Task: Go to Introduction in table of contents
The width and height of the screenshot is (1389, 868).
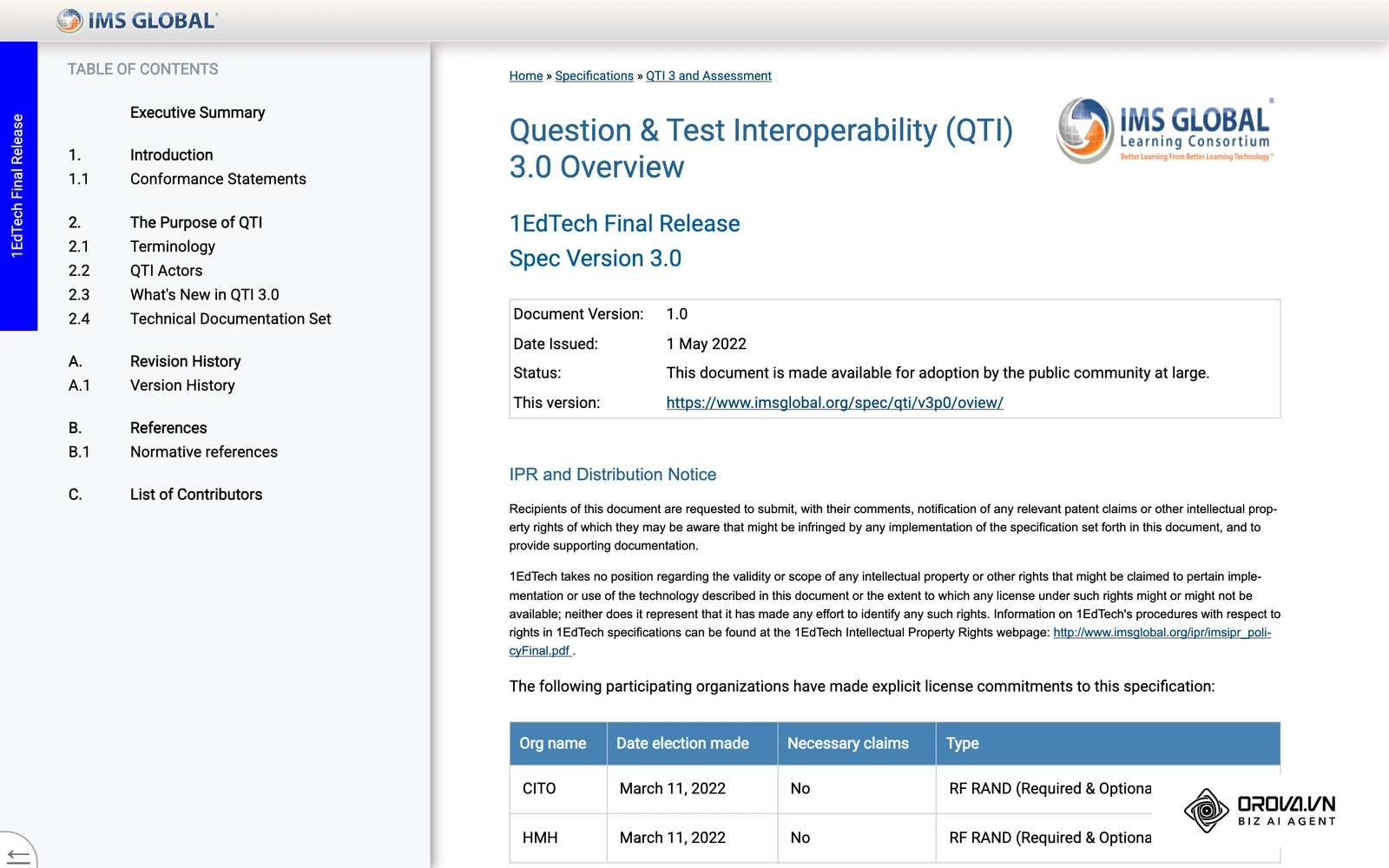Action: tap(171, 155)
